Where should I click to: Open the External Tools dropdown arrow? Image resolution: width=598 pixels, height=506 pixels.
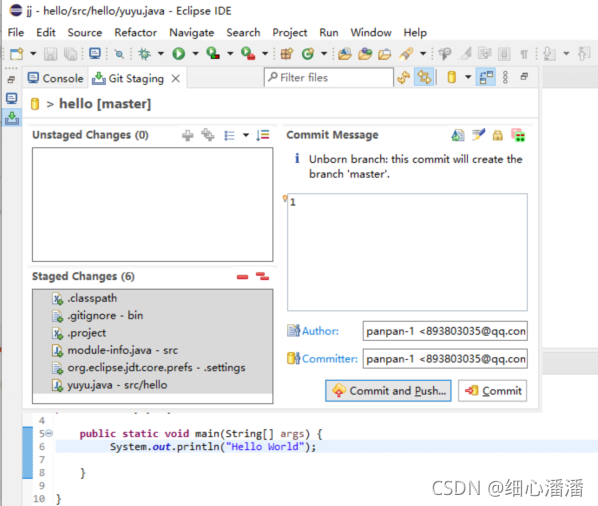coord(265,54)
